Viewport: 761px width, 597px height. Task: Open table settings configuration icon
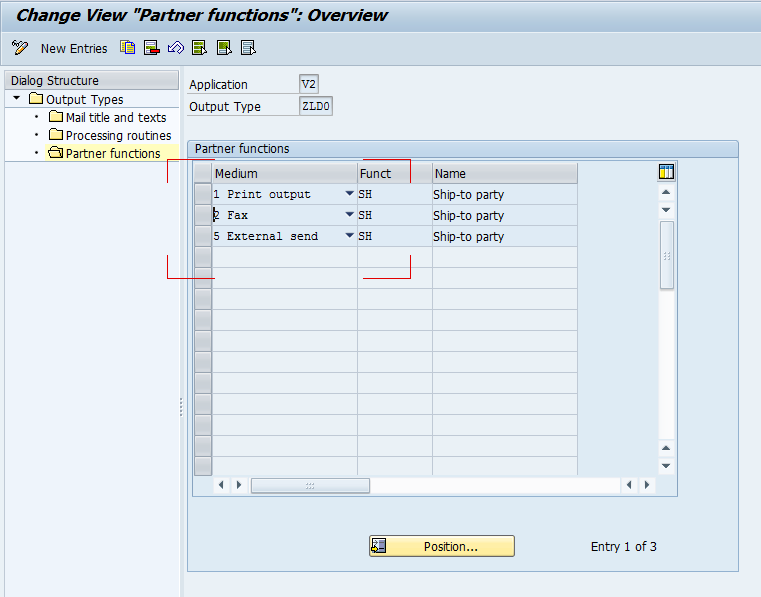click(666, 172)
